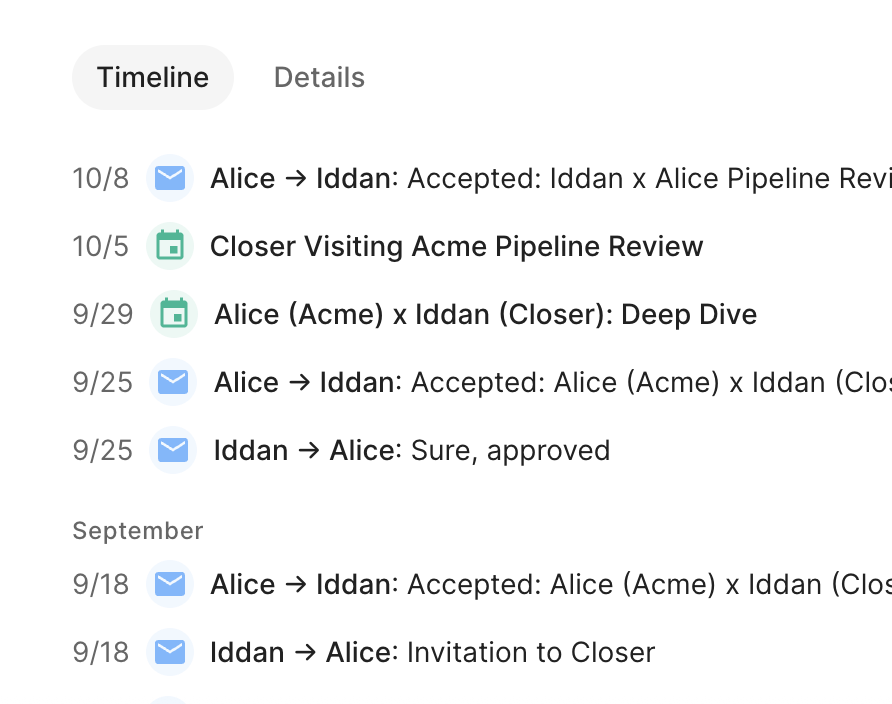The height and width of the screenshot is (704, 892).
Task: Click the 10/5 date label
Action: [101, 246]
